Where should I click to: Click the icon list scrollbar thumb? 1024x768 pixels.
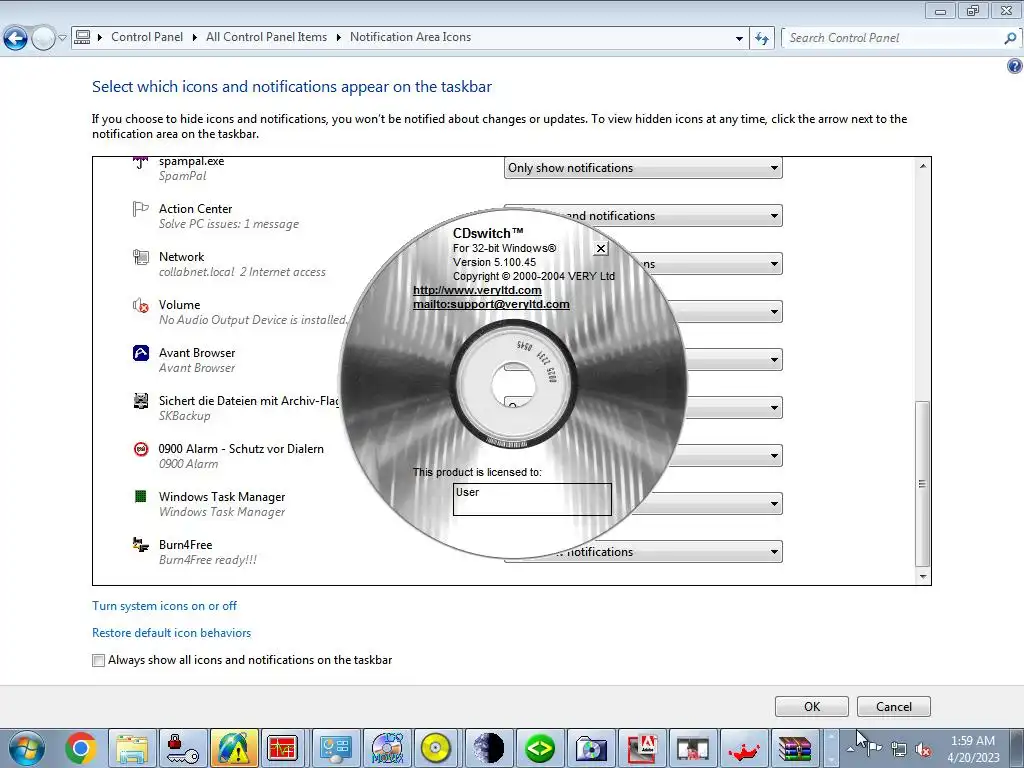(x=922, y=483)
